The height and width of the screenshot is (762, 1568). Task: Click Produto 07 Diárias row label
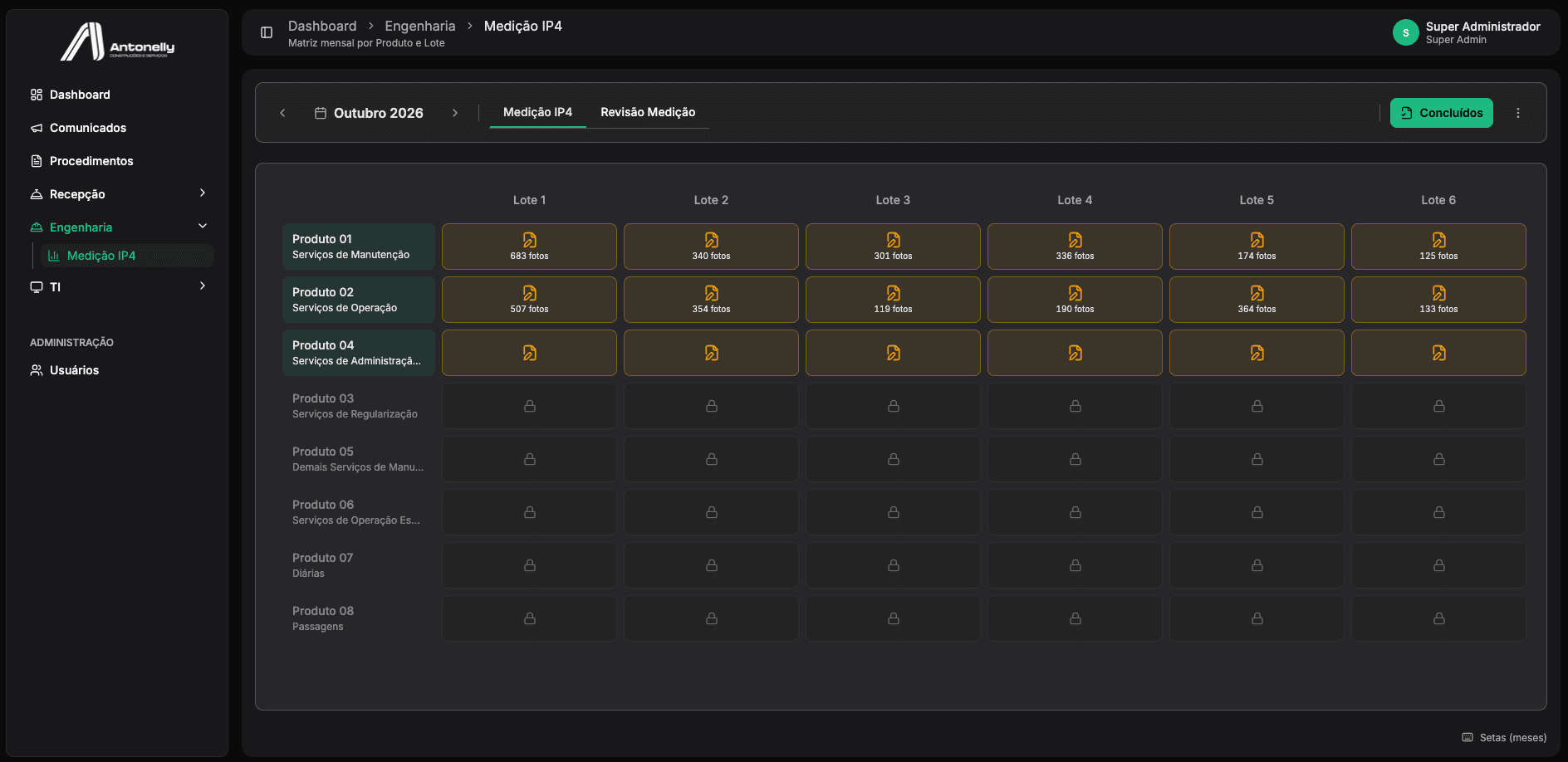[x=359, y=565]
